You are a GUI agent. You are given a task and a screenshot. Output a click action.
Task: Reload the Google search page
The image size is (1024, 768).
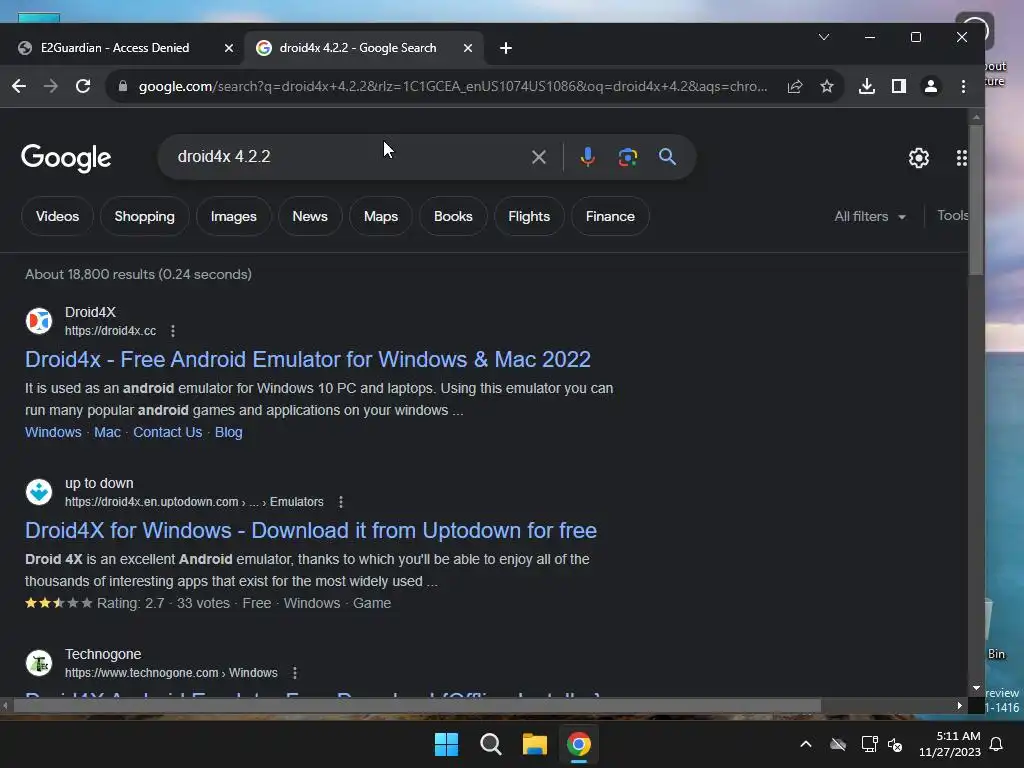(83, 86)
